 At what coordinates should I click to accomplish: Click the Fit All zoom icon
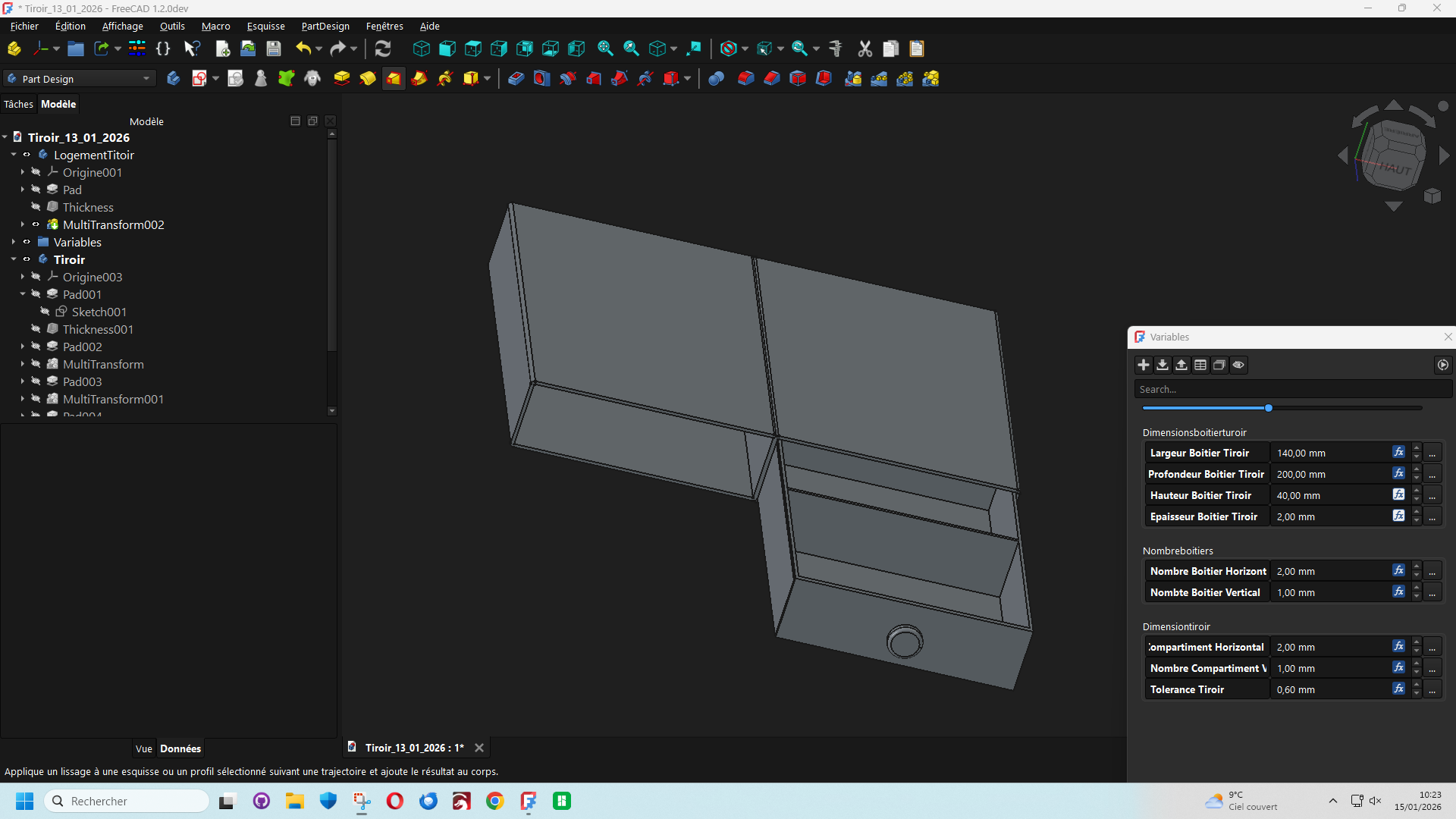coord(605,49)
